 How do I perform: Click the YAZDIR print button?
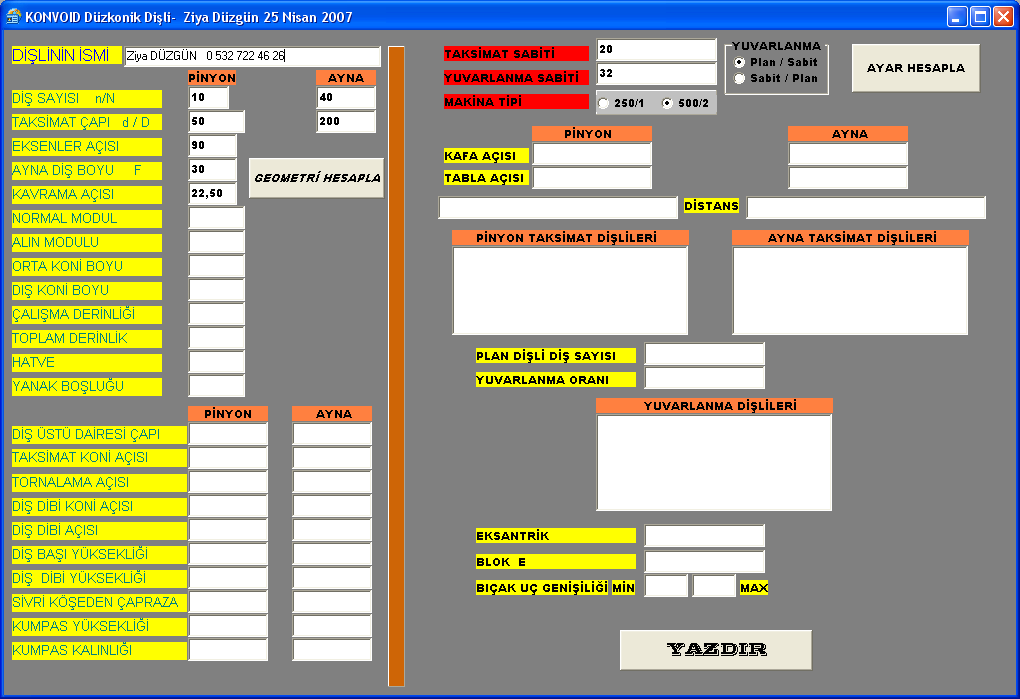(715, 649)
